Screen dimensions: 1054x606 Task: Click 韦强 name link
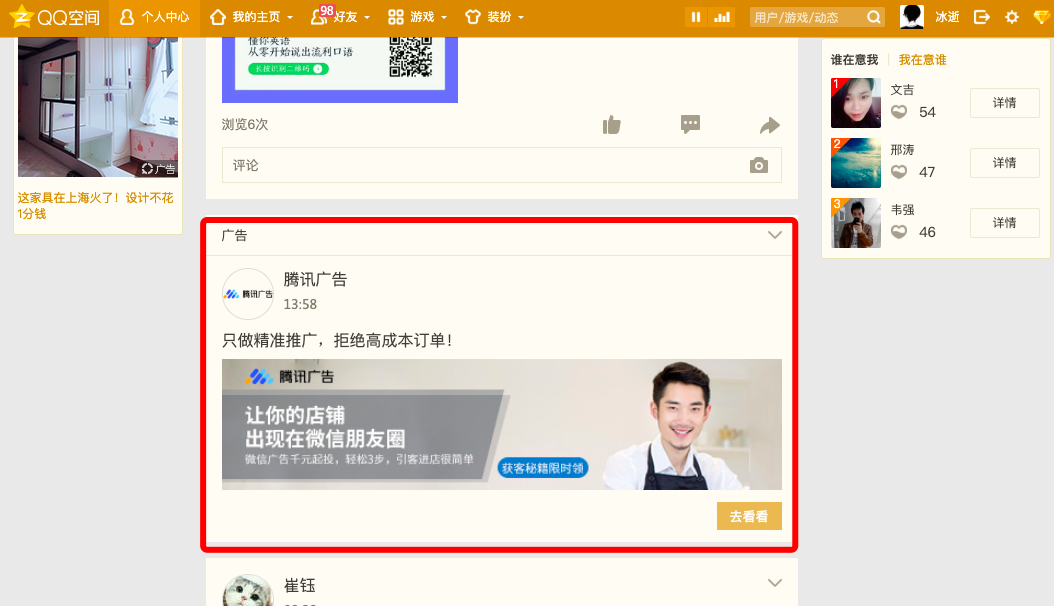[902, 210]
